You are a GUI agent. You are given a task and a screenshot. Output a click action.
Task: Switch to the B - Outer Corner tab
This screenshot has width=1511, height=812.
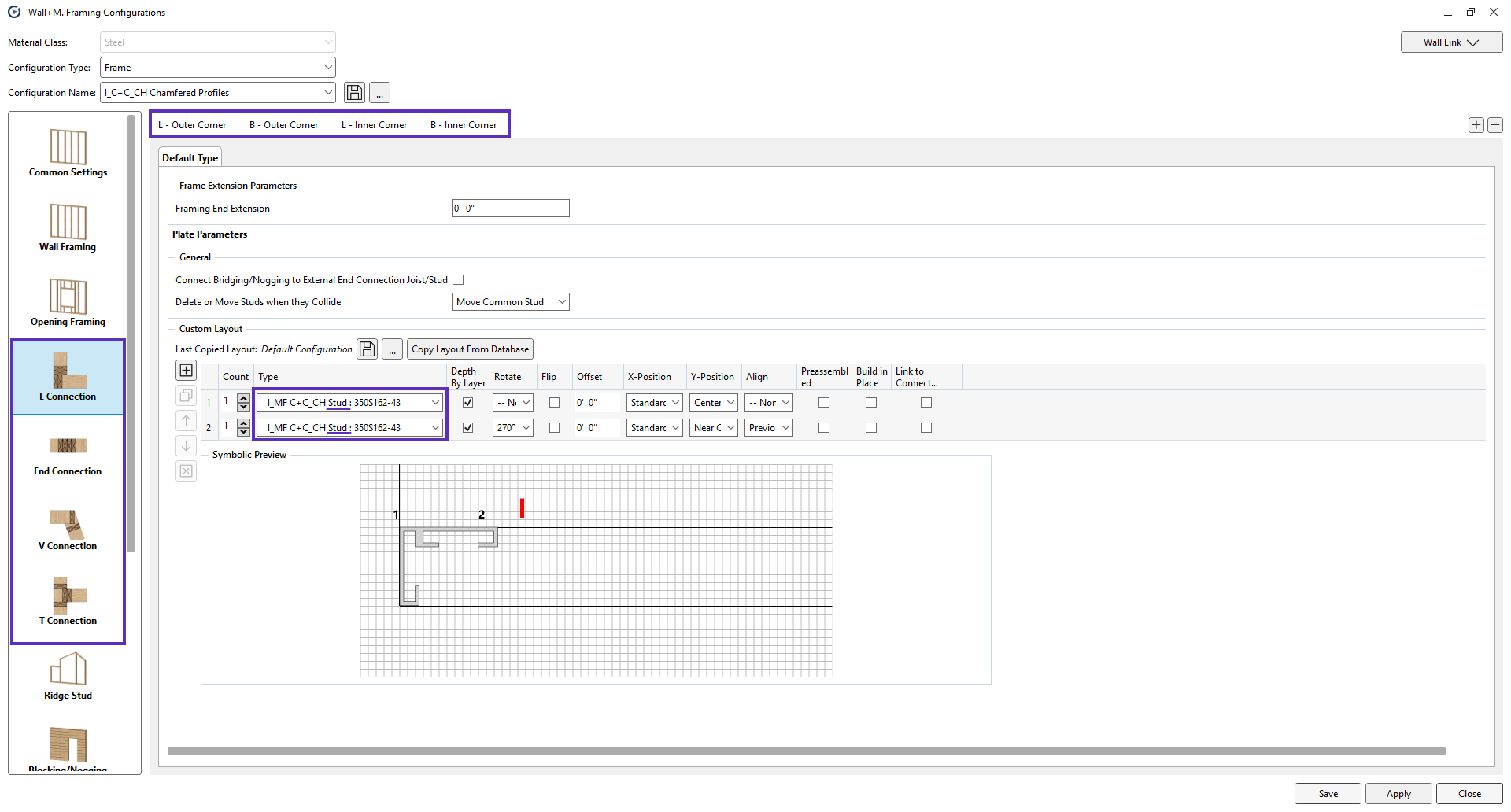tap(283, 125)
